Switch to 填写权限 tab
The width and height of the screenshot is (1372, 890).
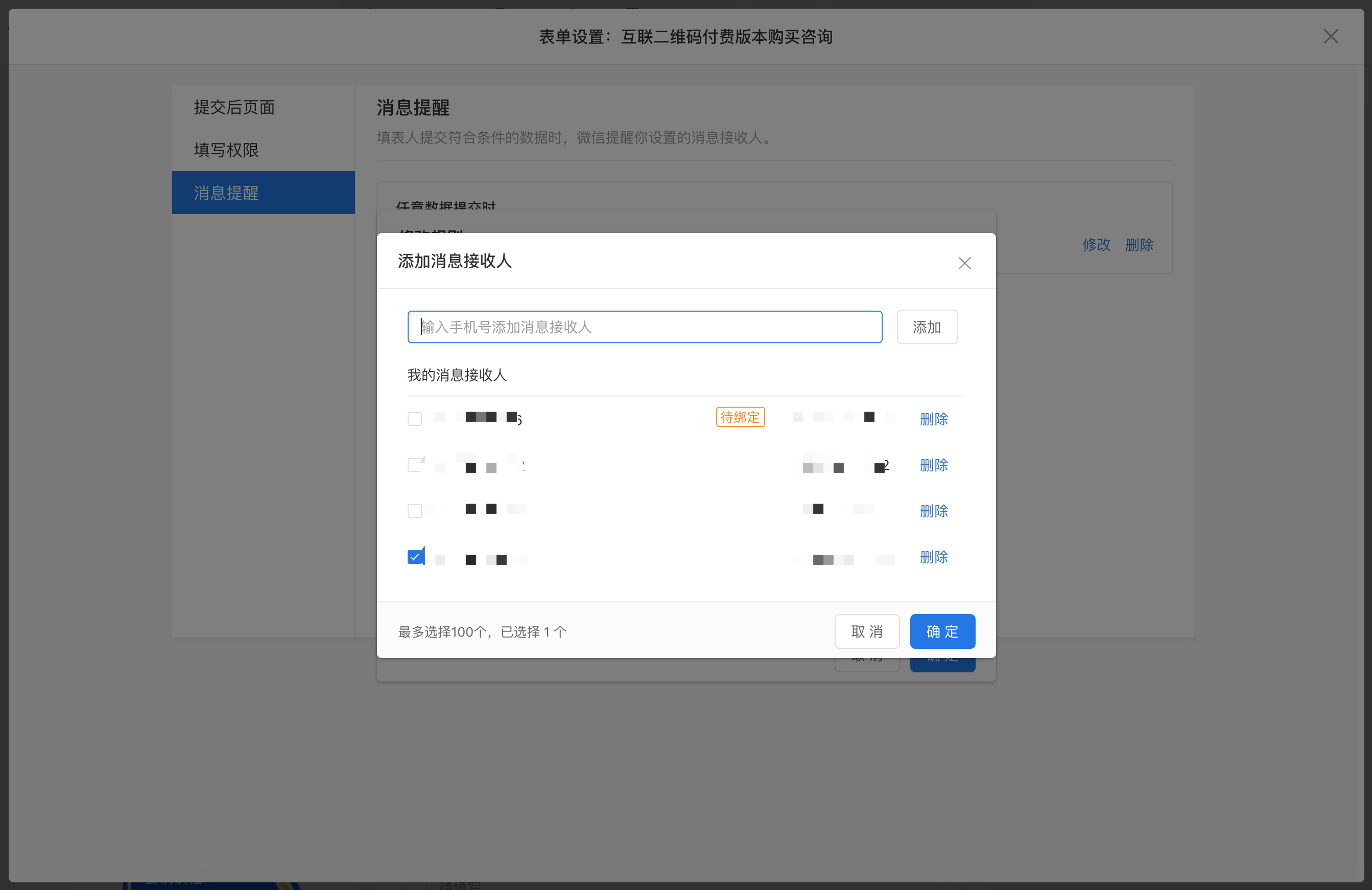226,150
